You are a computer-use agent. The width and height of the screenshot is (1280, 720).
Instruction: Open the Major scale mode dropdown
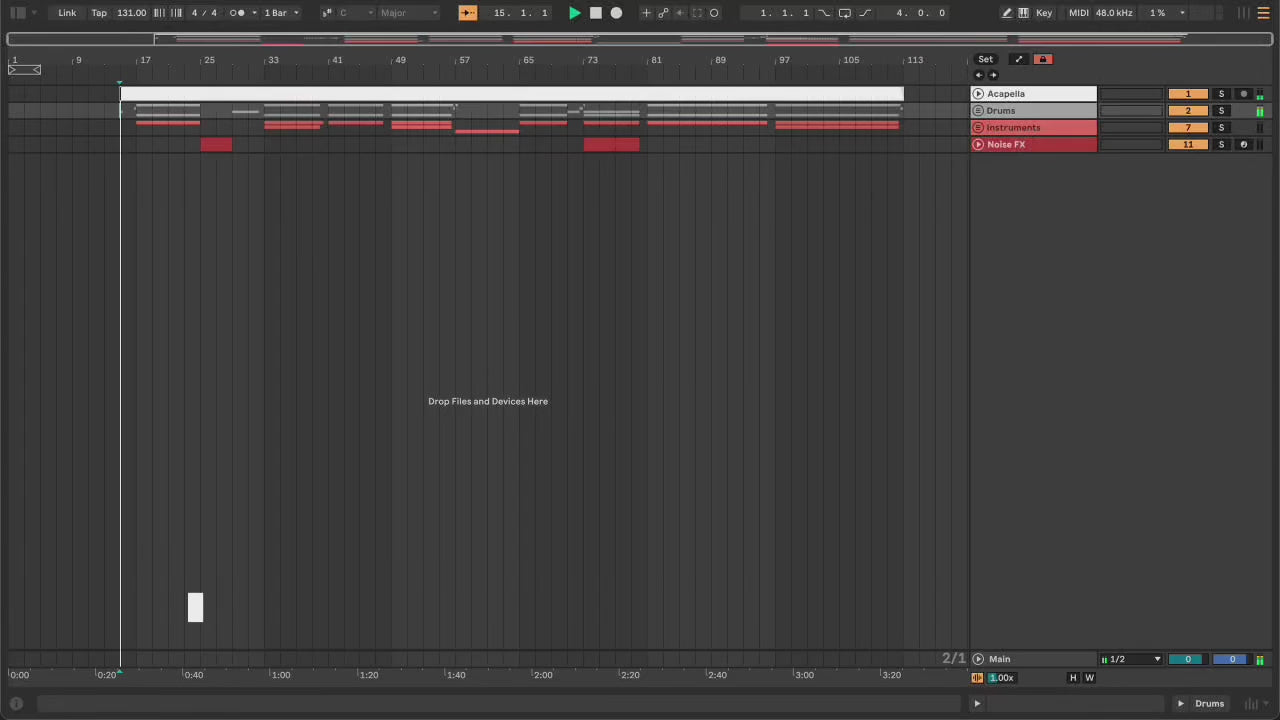pyautogui.click(x=408, y=13)
